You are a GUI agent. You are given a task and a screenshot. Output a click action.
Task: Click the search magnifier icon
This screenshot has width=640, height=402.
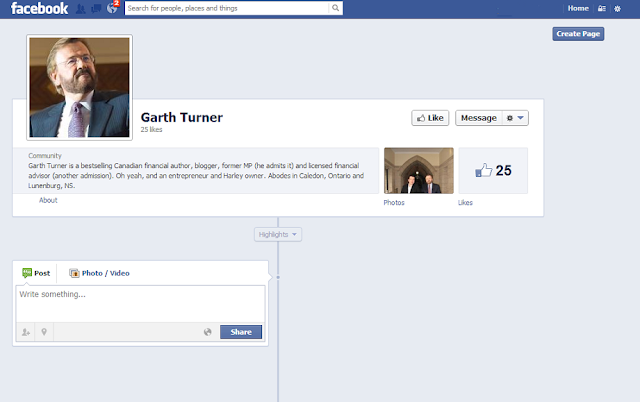tap(335, 8)
